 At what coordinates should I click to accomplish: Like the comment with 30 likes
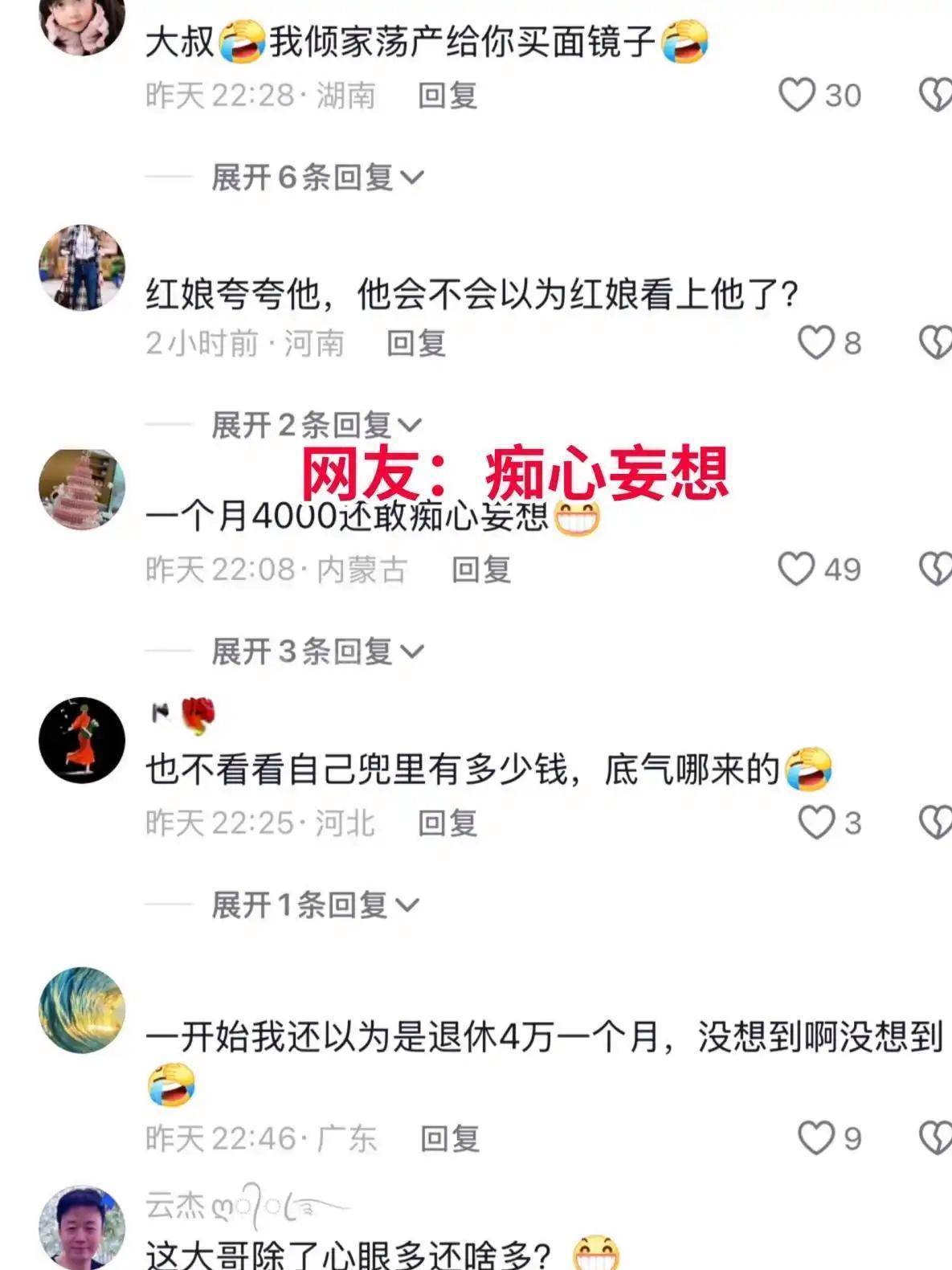tap(797, 95)
